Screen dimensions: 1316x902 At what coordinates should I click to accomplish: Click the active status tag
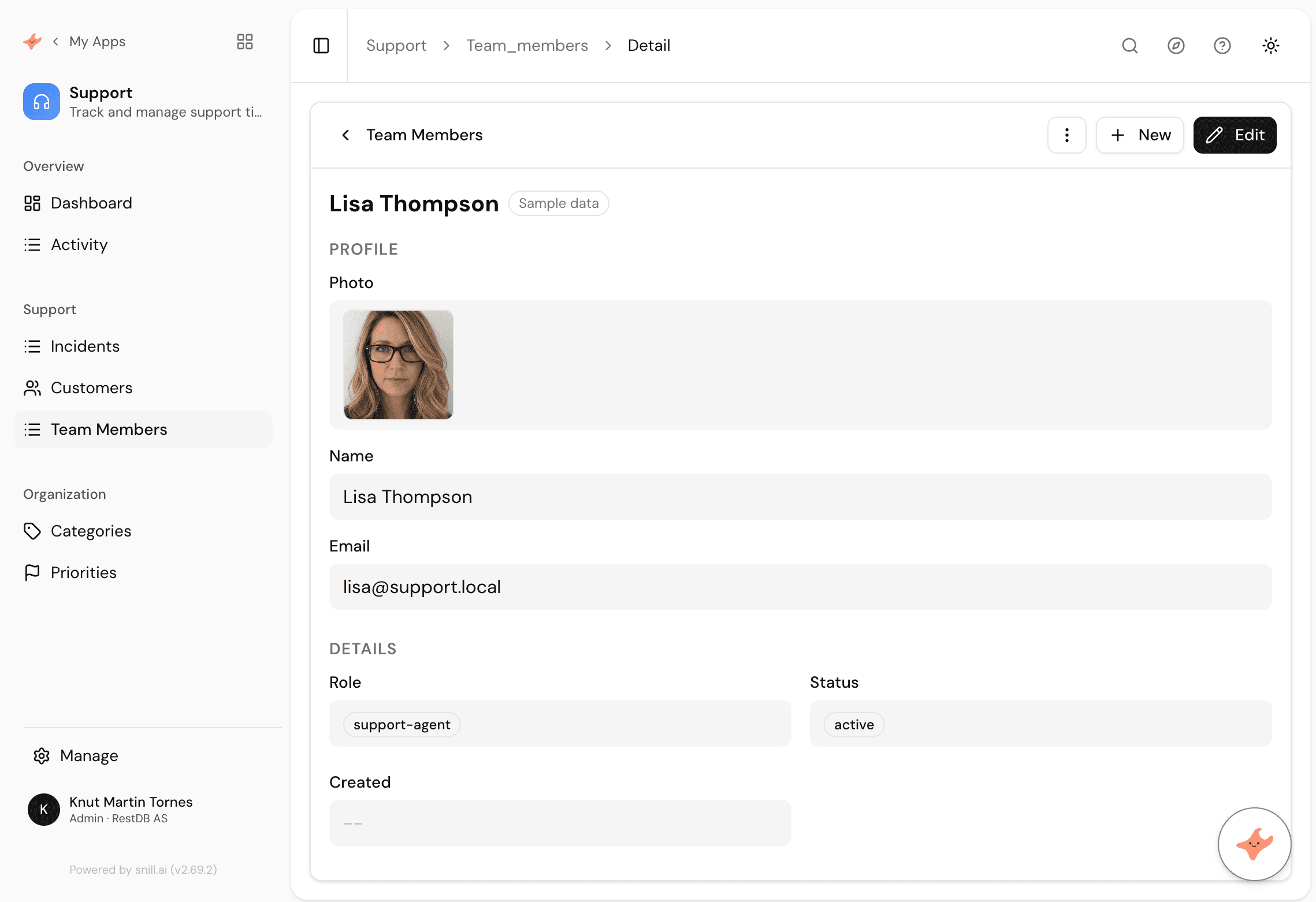(854, 725)
